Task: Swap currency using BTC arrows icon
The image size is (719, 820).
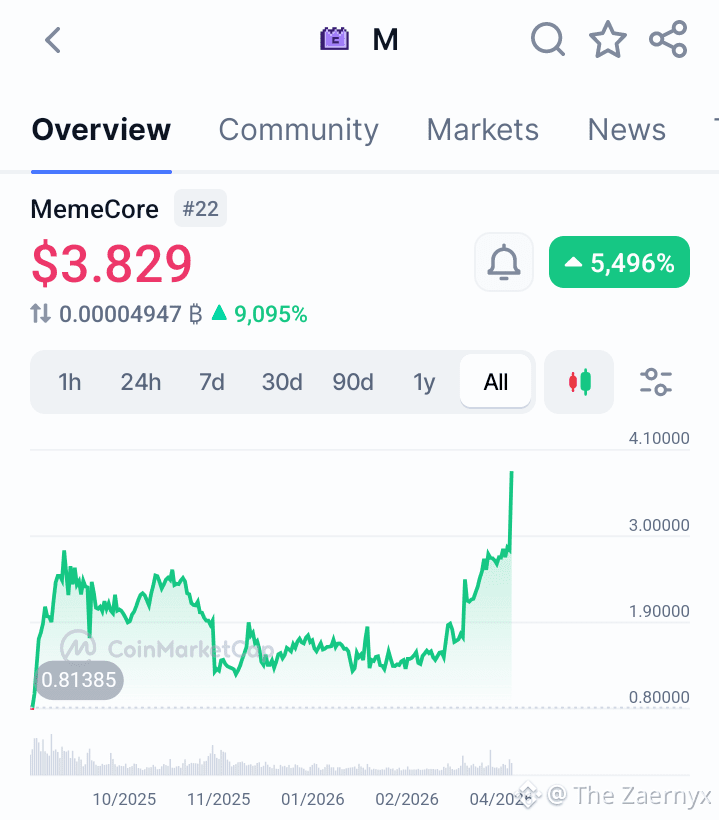Action: [40, 314]
